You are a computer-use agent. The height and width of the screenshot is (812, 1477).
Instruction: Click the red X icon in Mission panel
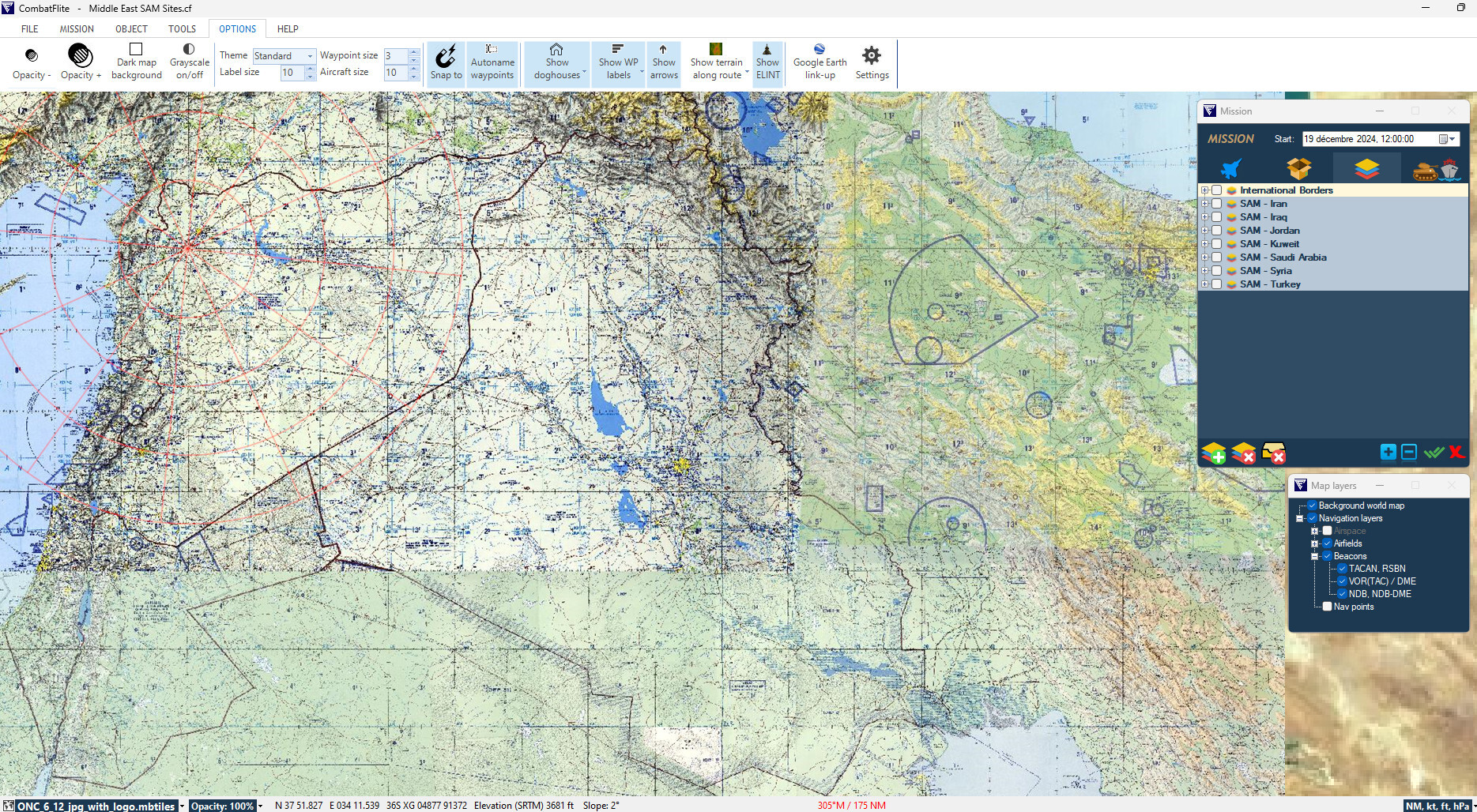coord(1456,452)
